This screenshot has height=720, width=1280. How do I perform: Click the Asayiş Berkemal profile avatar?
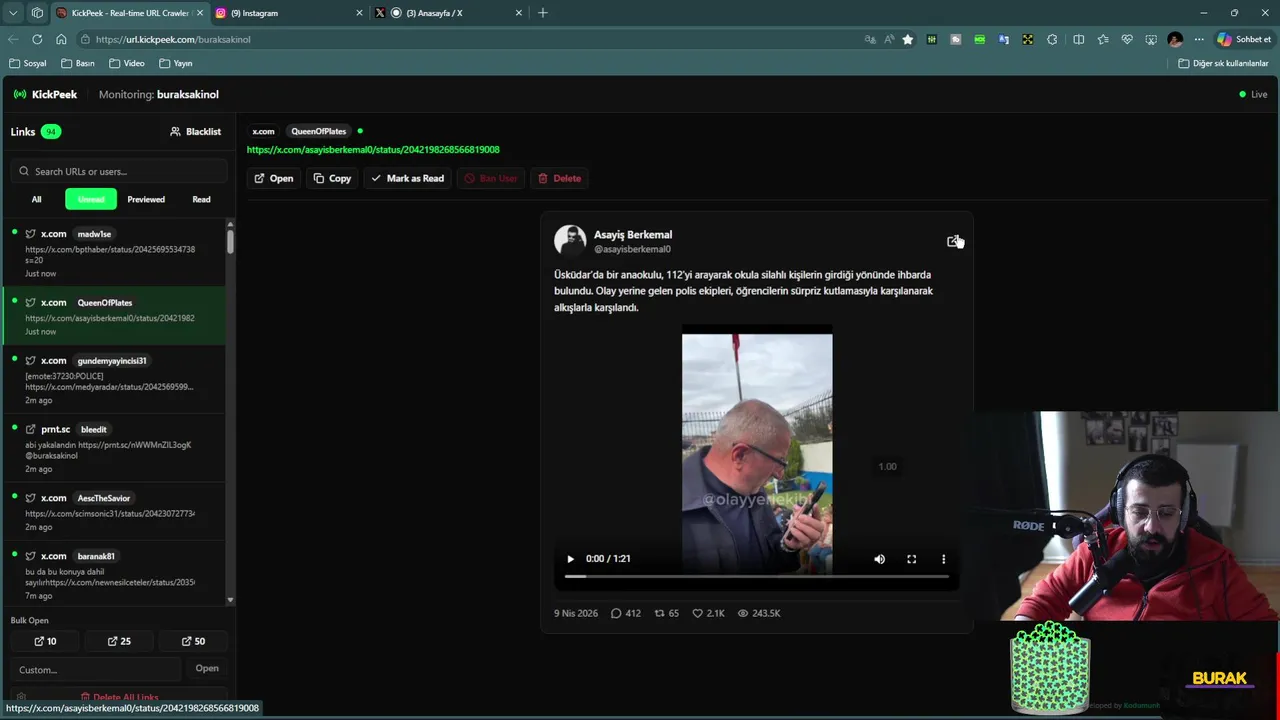[x=570, y=240]
